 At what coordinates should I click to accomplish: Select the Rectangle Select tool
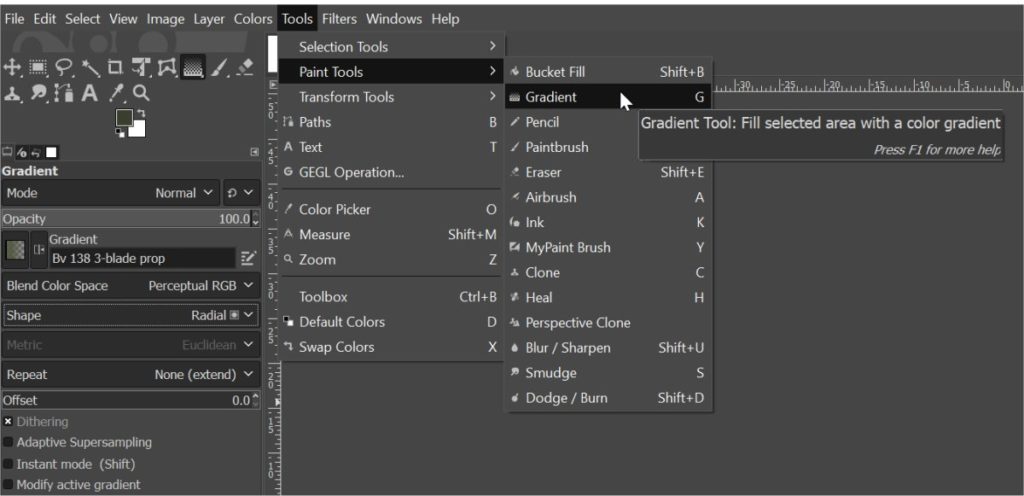(x=39, y=68)
